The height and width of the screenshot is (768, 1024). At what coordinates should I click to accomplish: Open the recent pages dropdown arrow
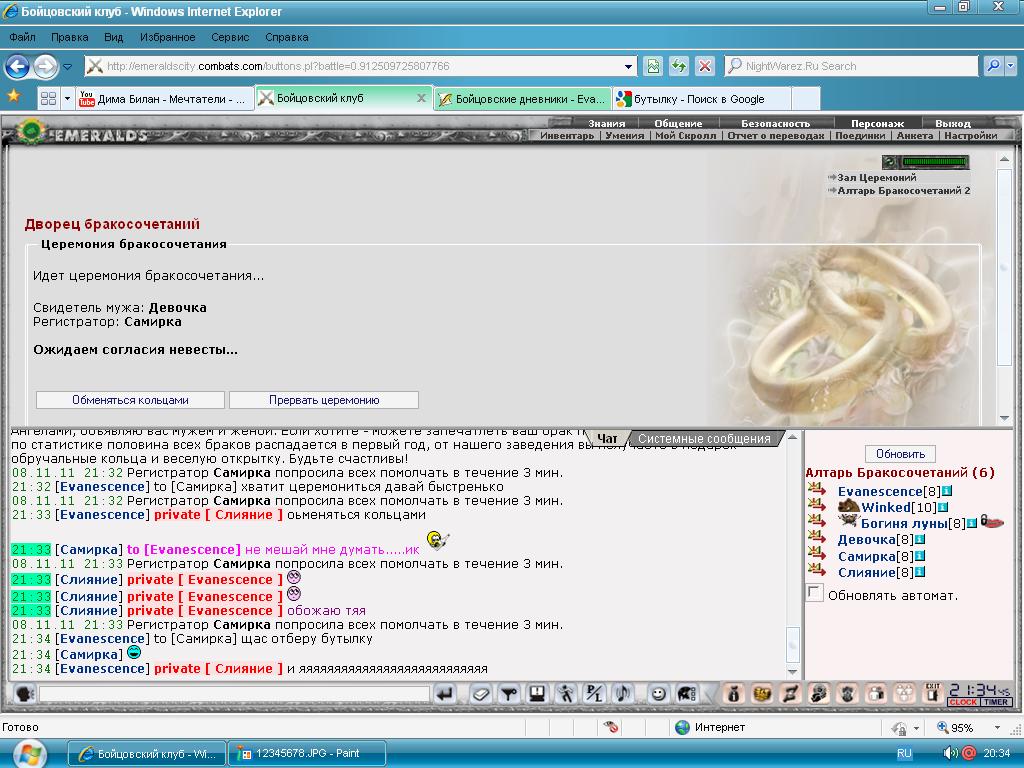pos(67,66)
